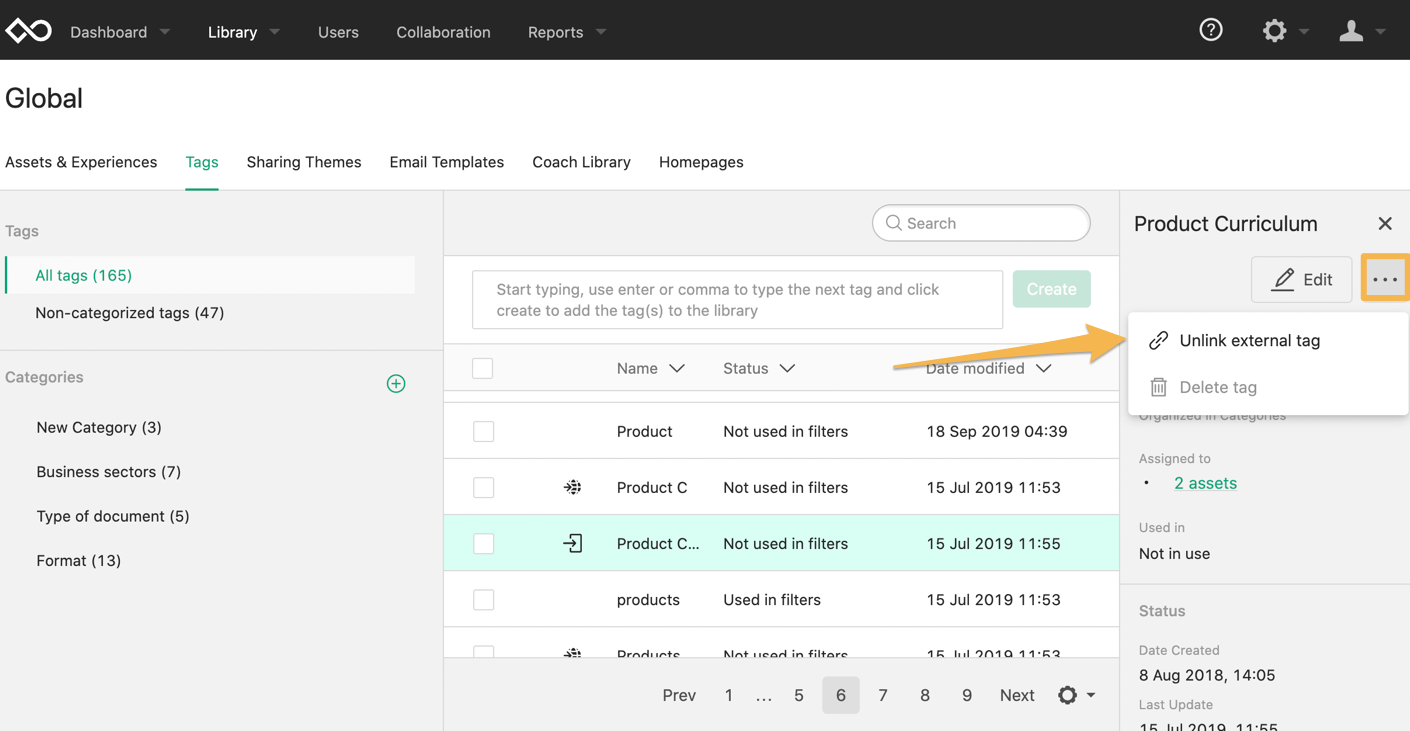Screen dimensions: 1410x731
Task: Switch to Coach Library tab
Action: 581,162
